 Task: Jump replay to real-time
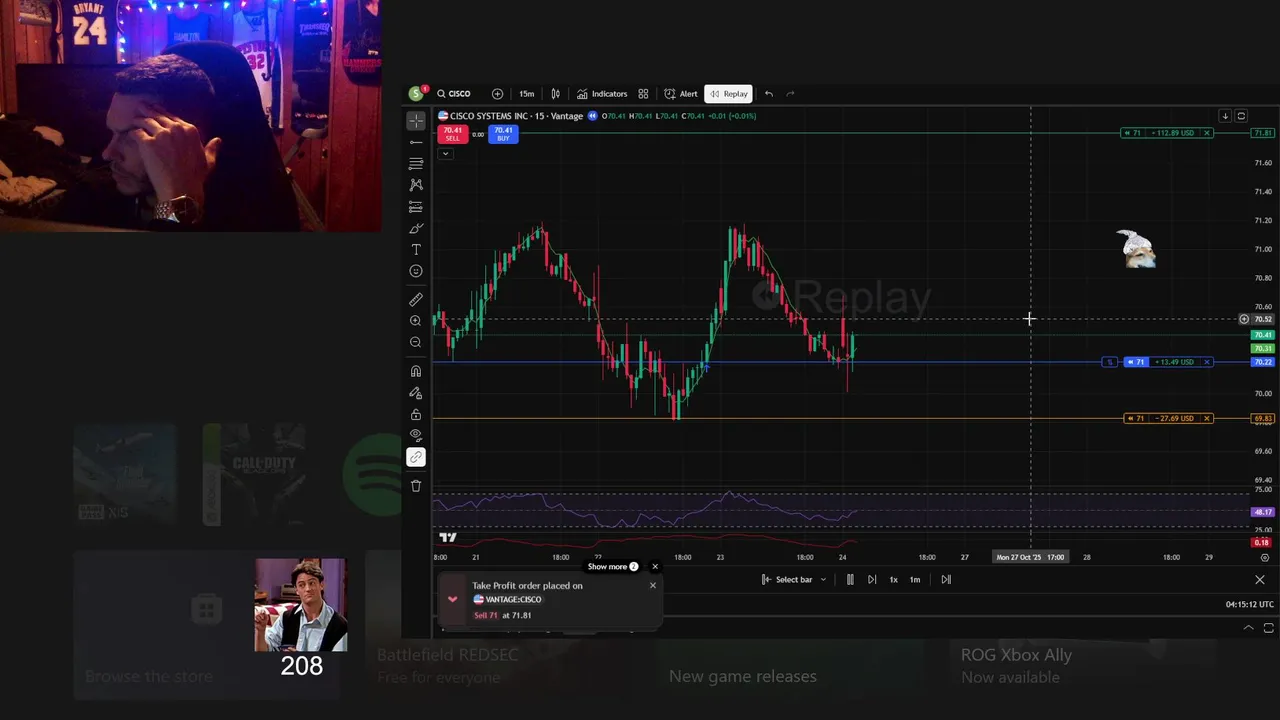click(946, 580)
